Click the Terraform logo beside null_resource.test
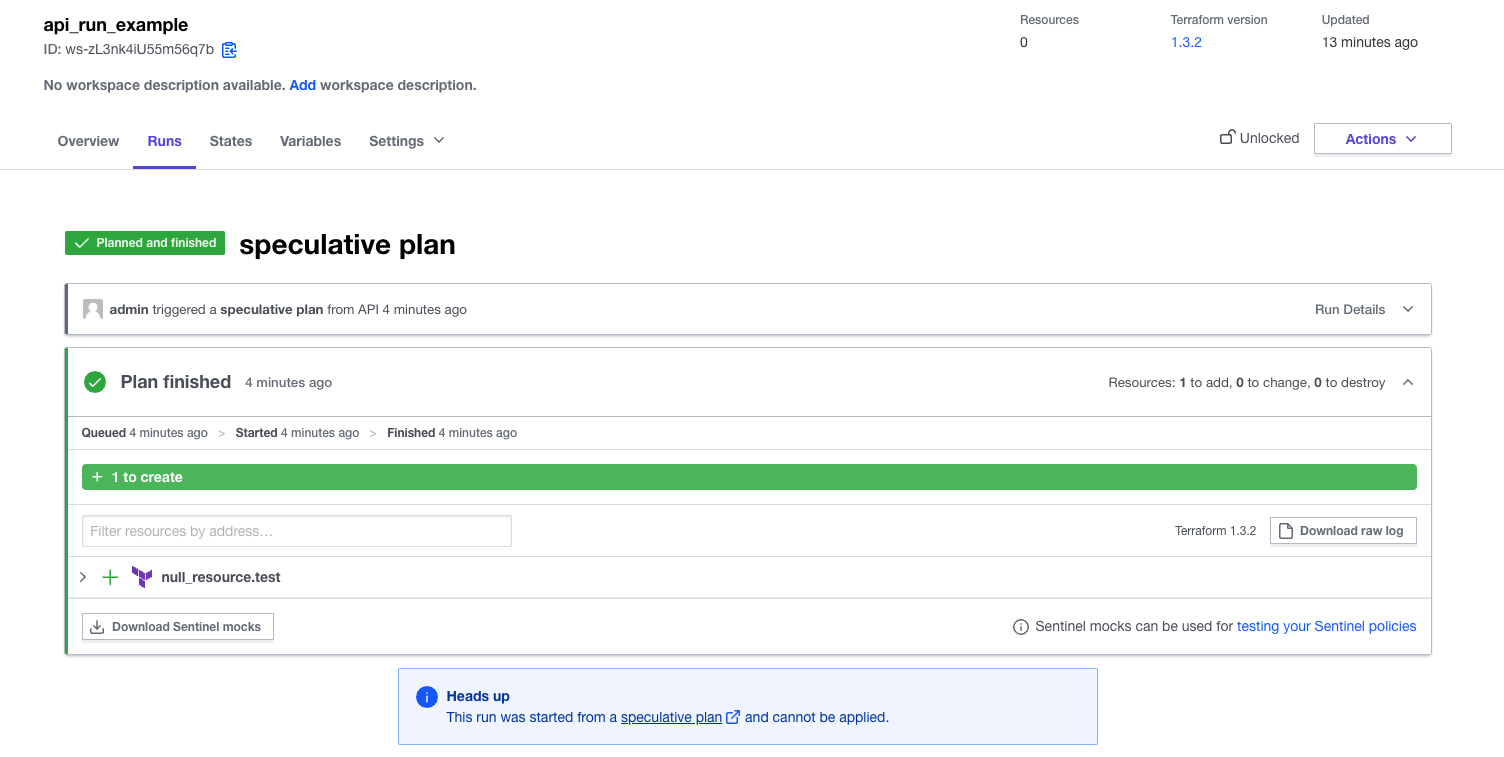This screenshot has width=1504, height=757. point(142,577)
